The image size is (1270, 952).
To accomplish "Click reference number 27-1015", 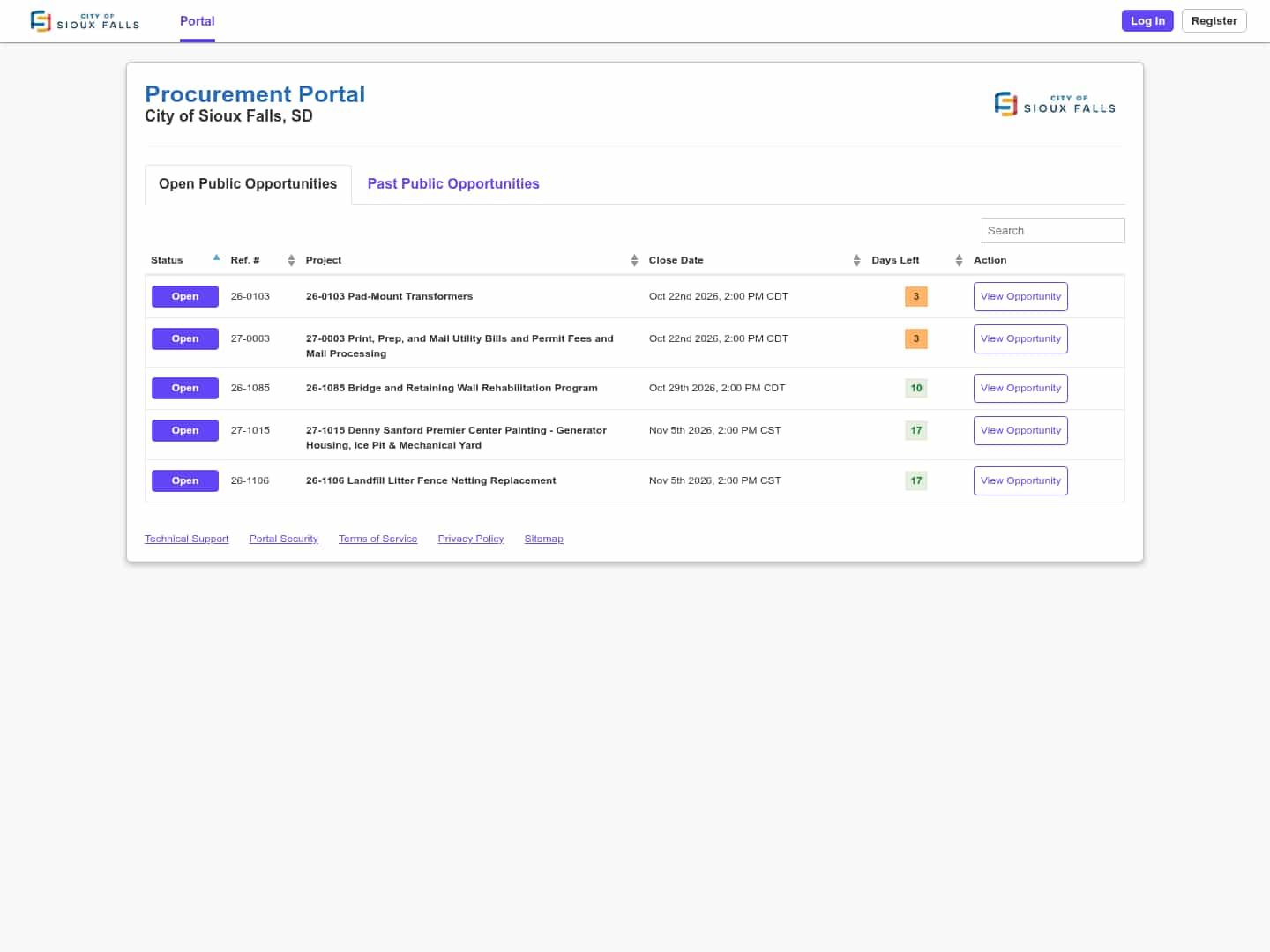I will coord(250,430).
